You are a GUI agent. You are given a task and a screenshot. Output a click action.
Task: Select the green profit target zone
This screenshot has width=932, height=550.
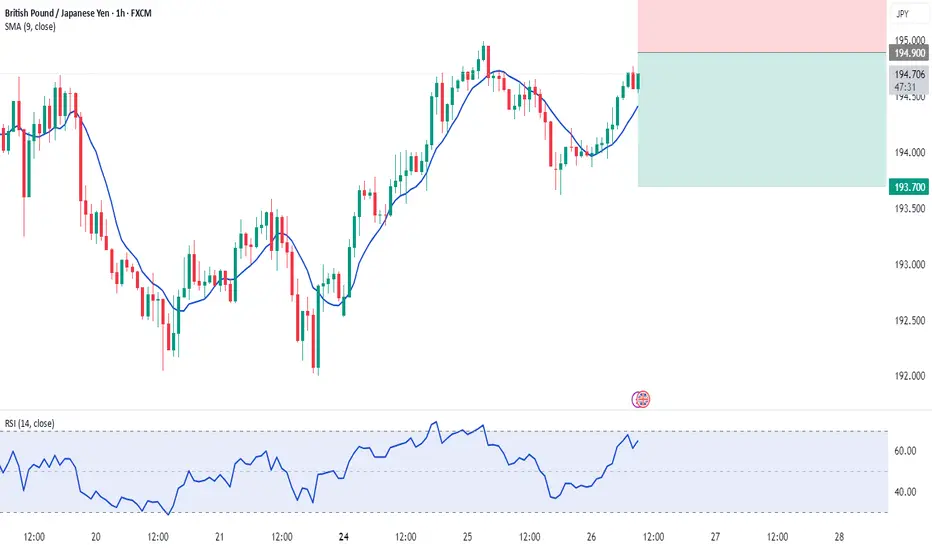762,120
